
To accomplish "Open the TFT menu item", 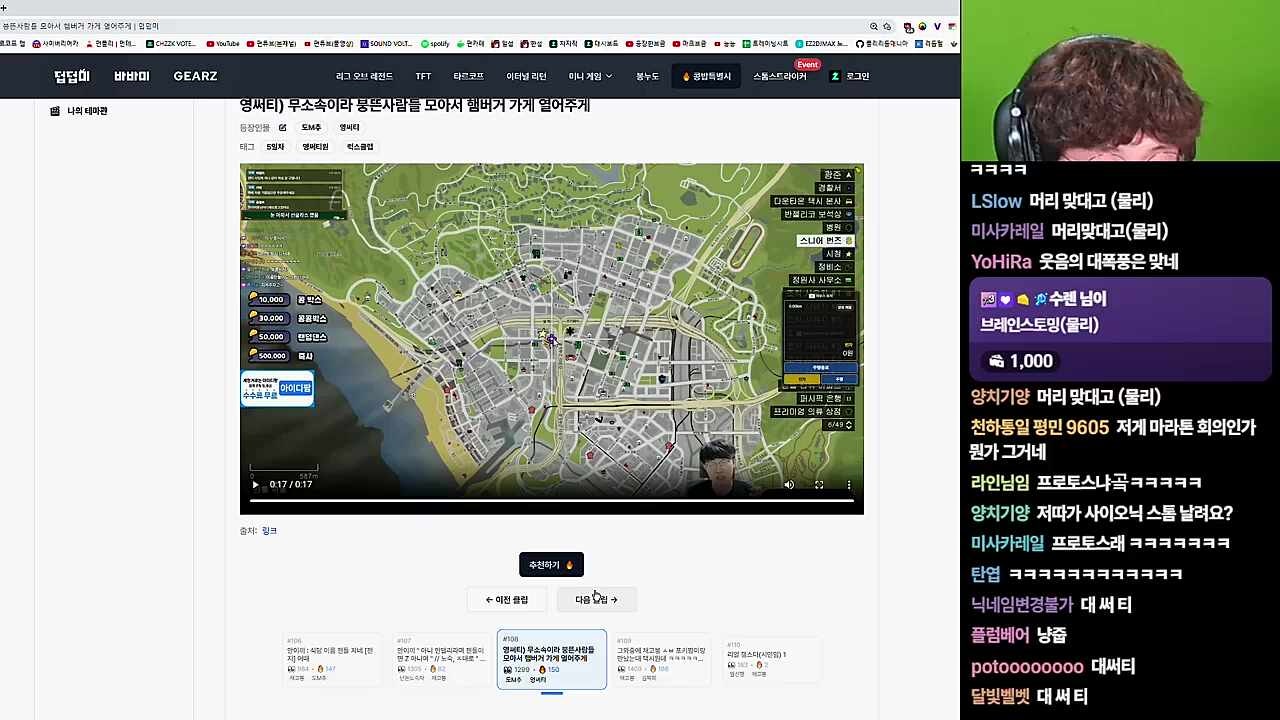I will (x=423, y=76).
